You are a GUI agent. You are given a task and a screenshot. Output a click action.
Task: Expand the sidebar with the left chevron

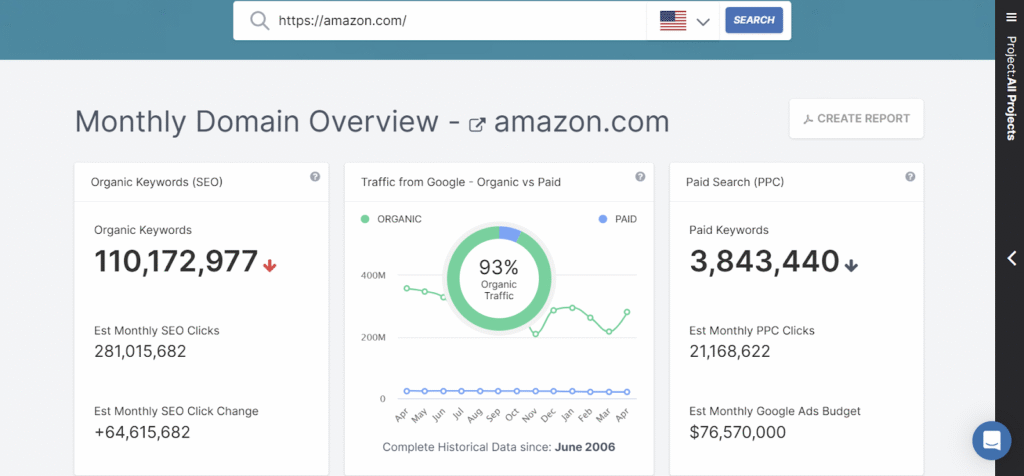[x=1012, y=259]
